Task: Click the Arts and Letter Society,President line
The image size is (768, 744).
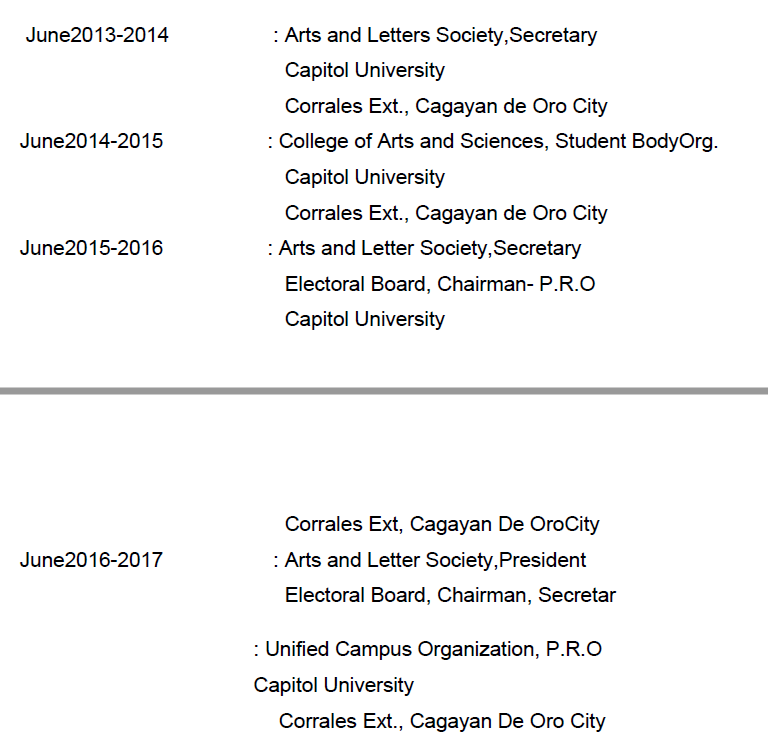Action: coord(435,560)
